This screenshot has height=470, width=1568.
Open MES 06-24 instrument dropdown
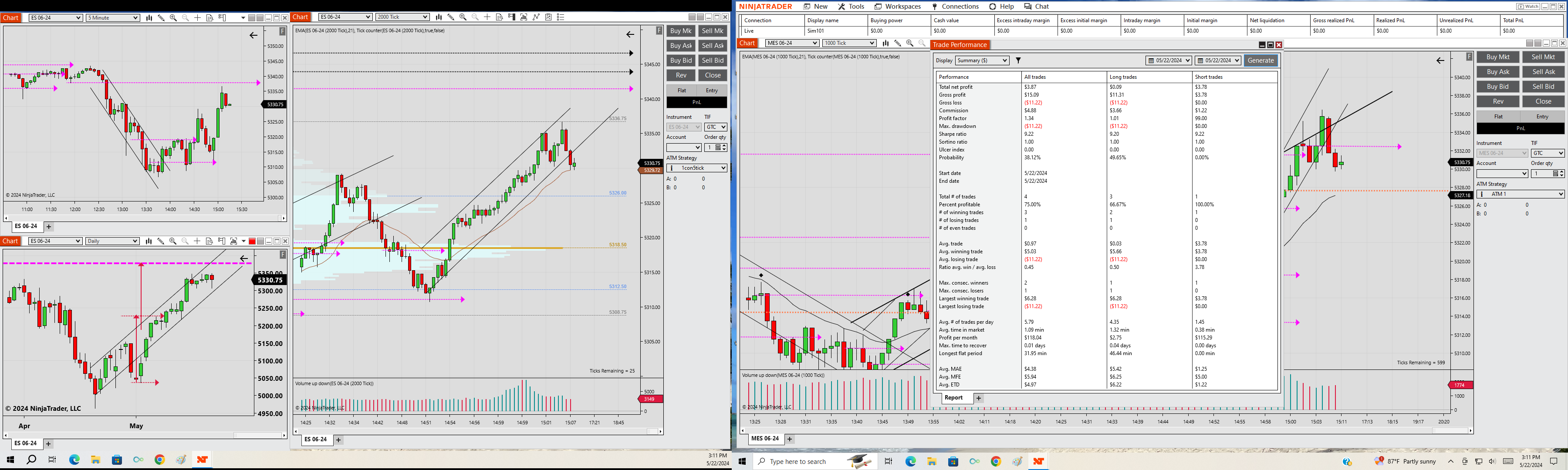[x=792, y=43]
